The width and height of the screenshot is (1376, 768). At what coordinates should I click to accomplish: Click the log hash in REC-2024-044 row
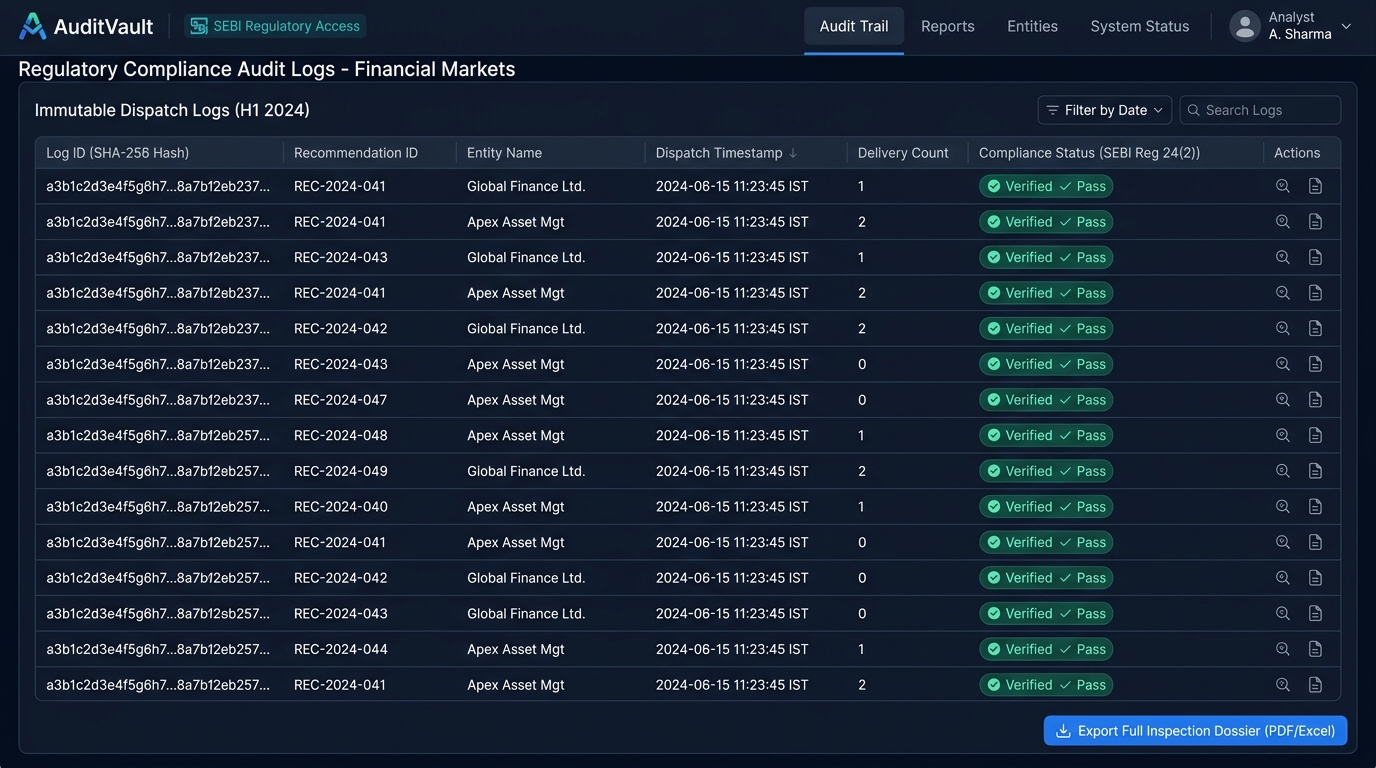(158, 649)
